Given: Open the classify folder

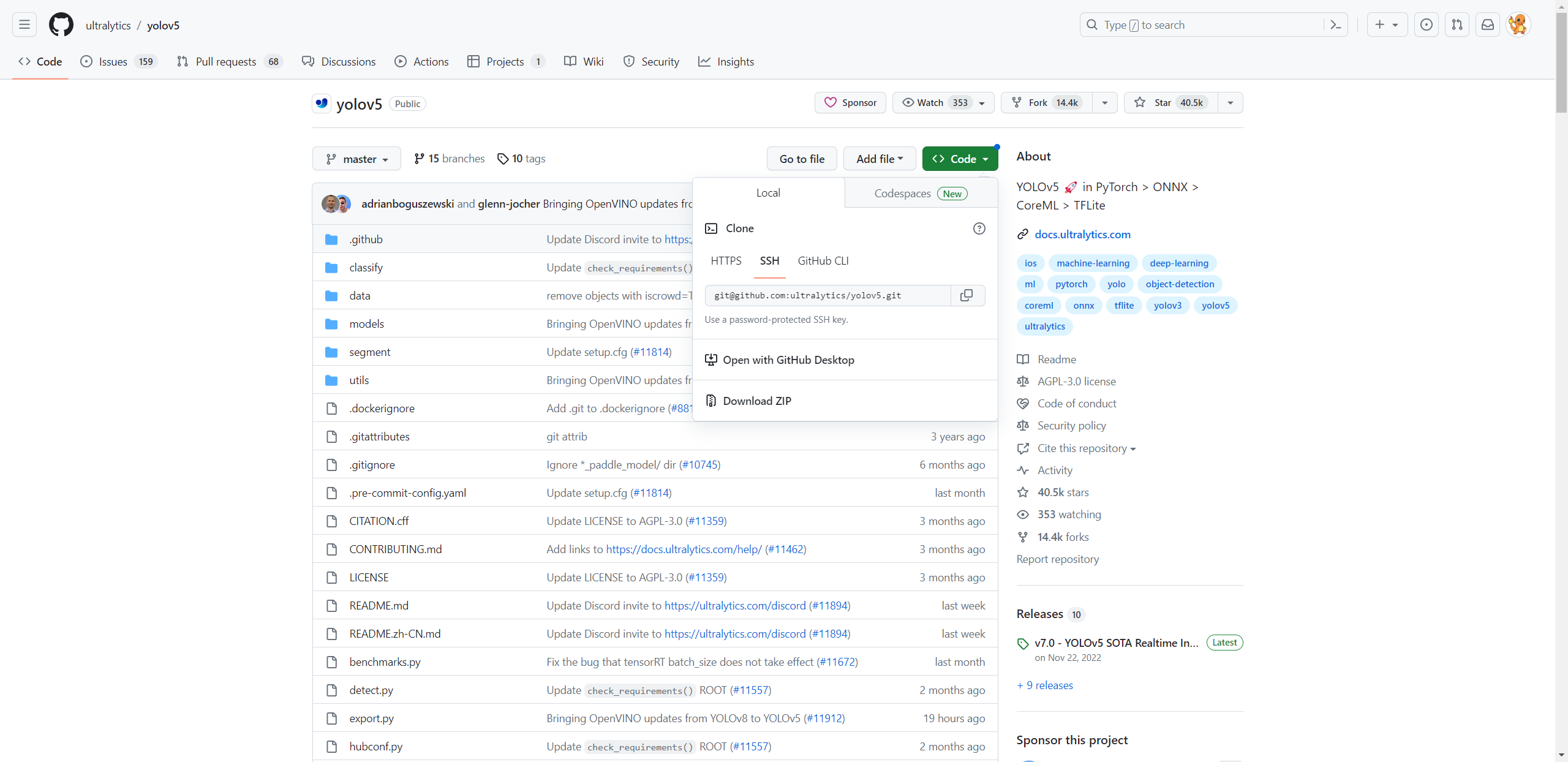Looking at the screenshot, I should tap(366, 268).
